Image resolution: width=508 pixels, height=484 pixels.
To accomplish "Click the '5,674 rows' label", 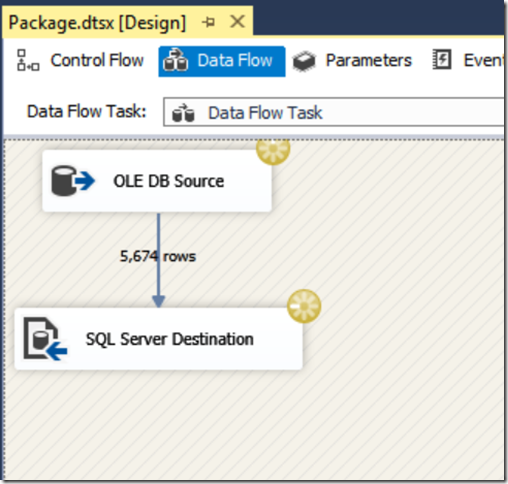I will point(158,257).
